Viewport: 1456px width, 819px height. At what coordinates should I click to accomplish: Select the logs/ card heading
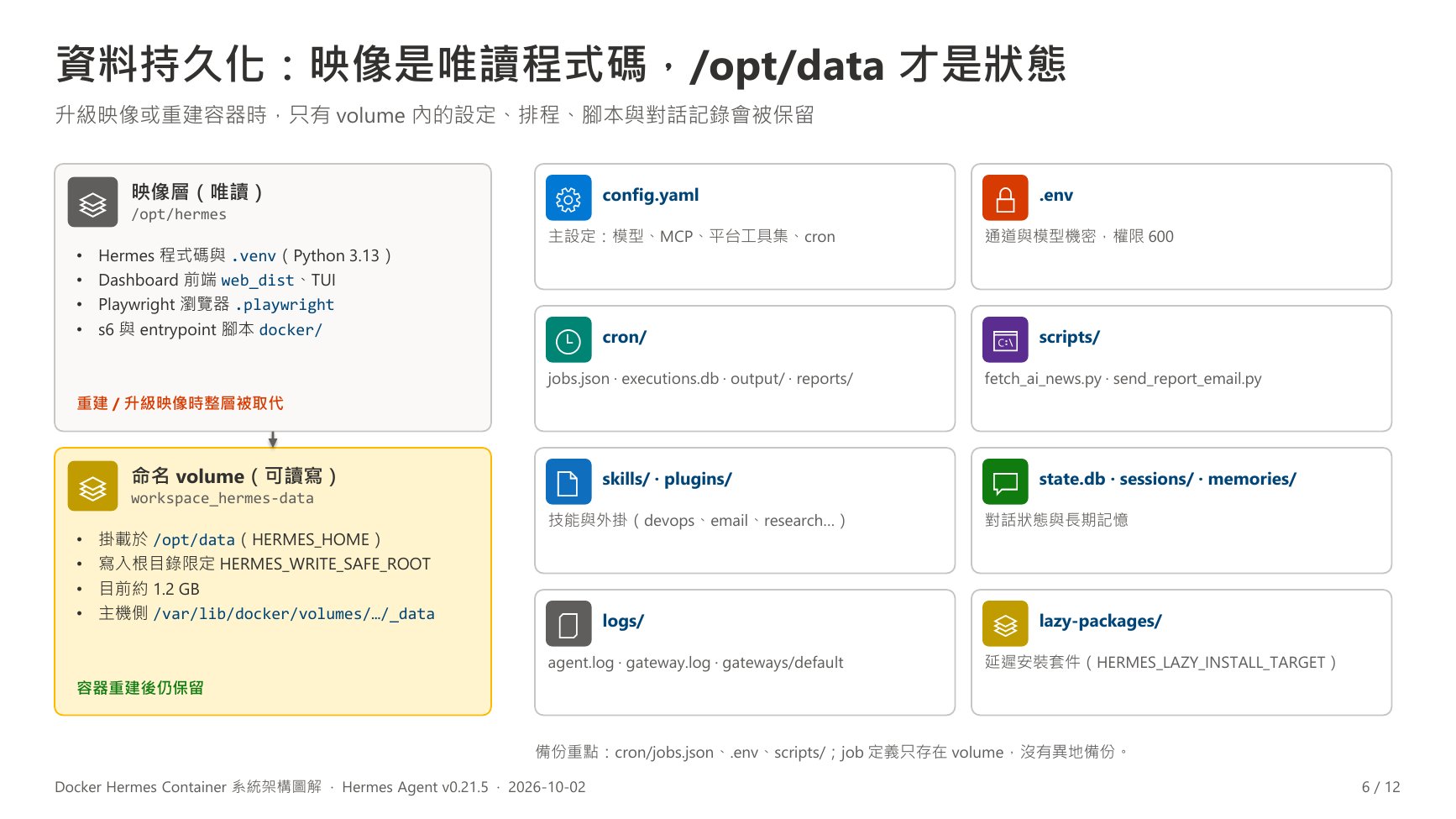click(x=623, y=621)
